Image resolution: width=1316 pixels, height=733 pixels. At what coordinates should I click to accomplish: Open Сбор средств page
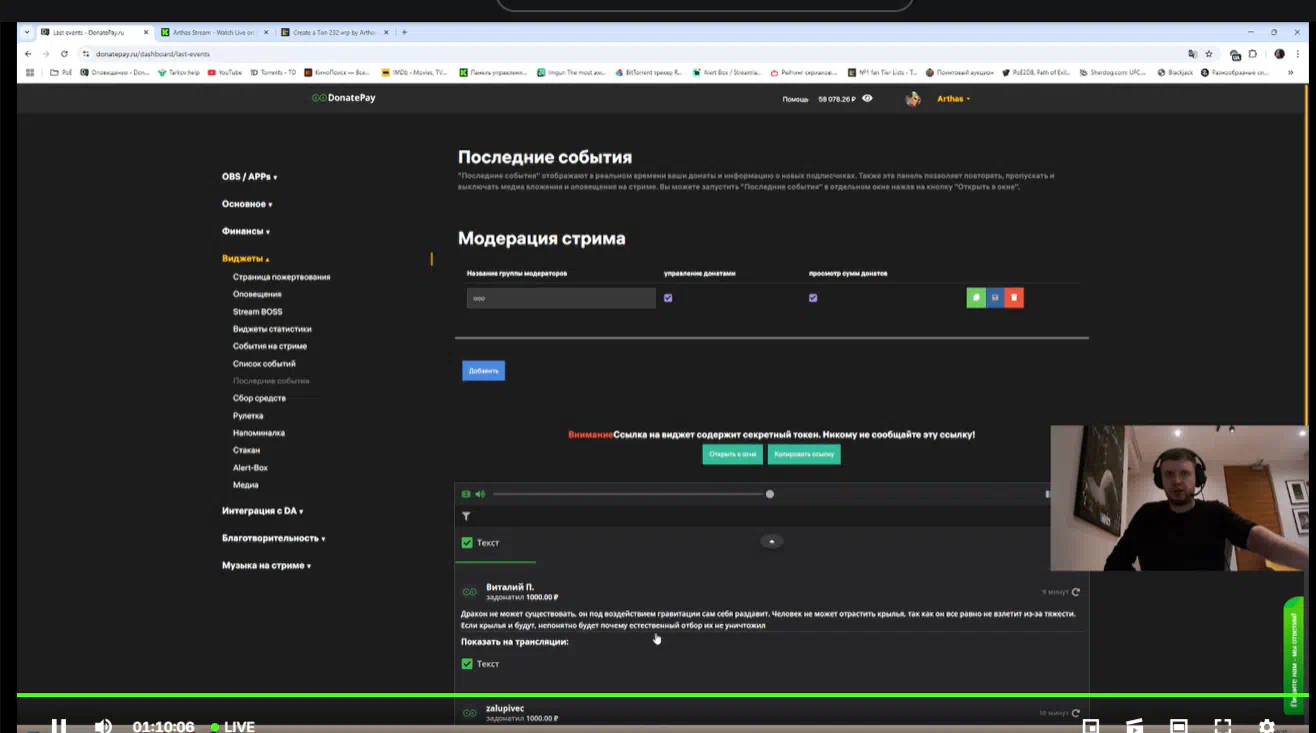pyautogui.click(x=259, y=398)
